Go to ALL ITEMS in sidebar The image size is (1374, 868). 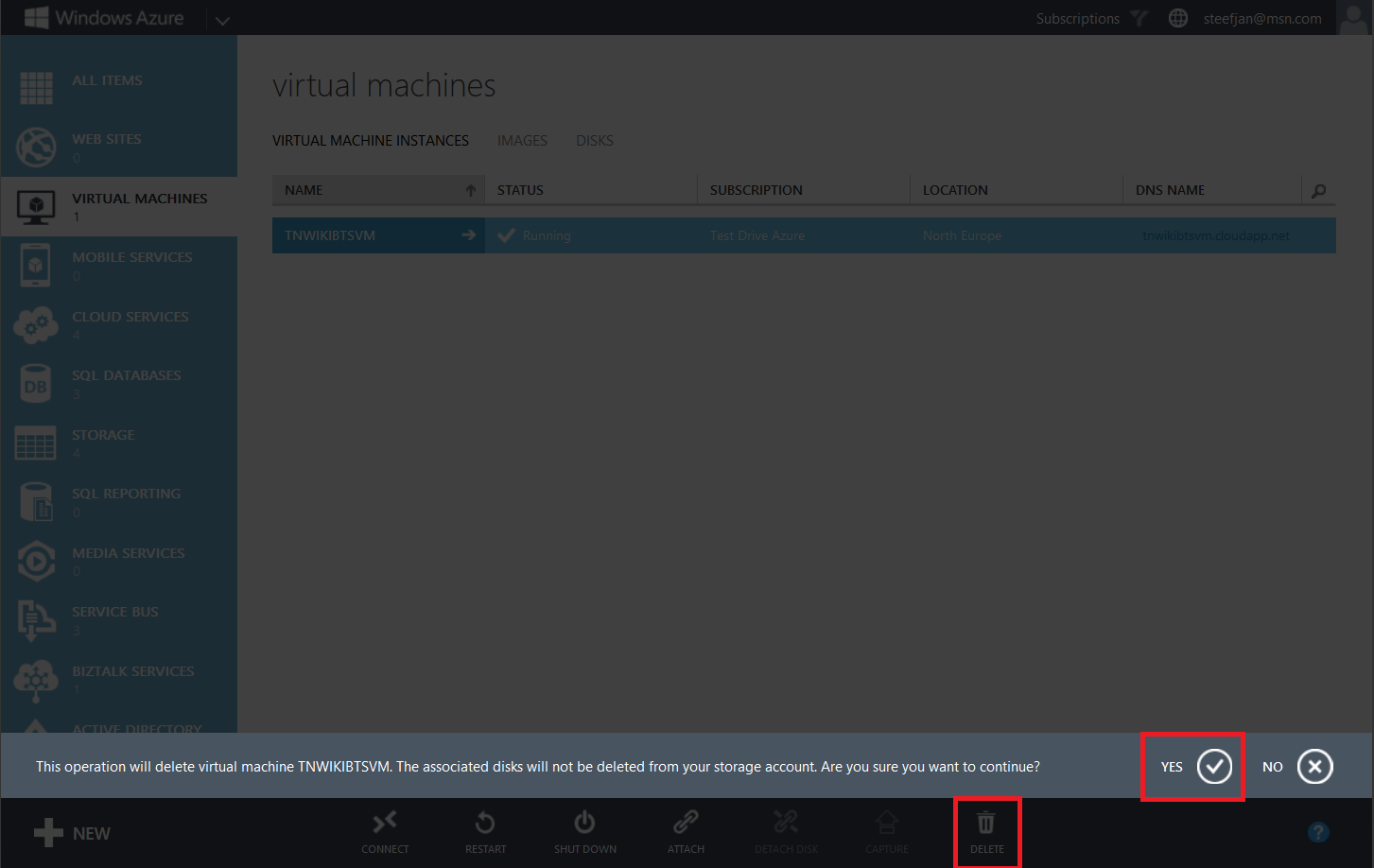point(107,80)
